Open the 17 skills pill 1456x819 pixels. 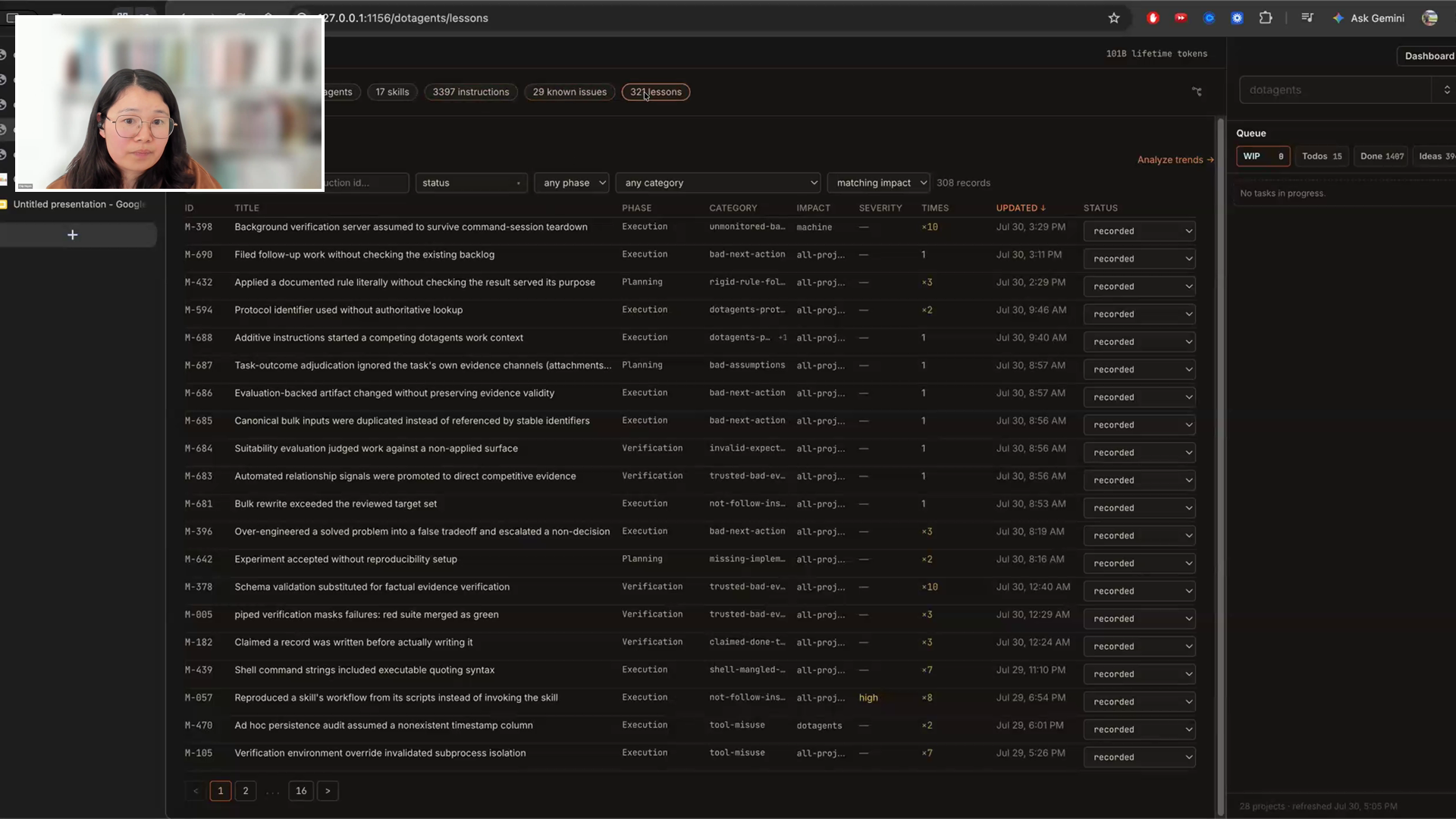click(392, 92)
